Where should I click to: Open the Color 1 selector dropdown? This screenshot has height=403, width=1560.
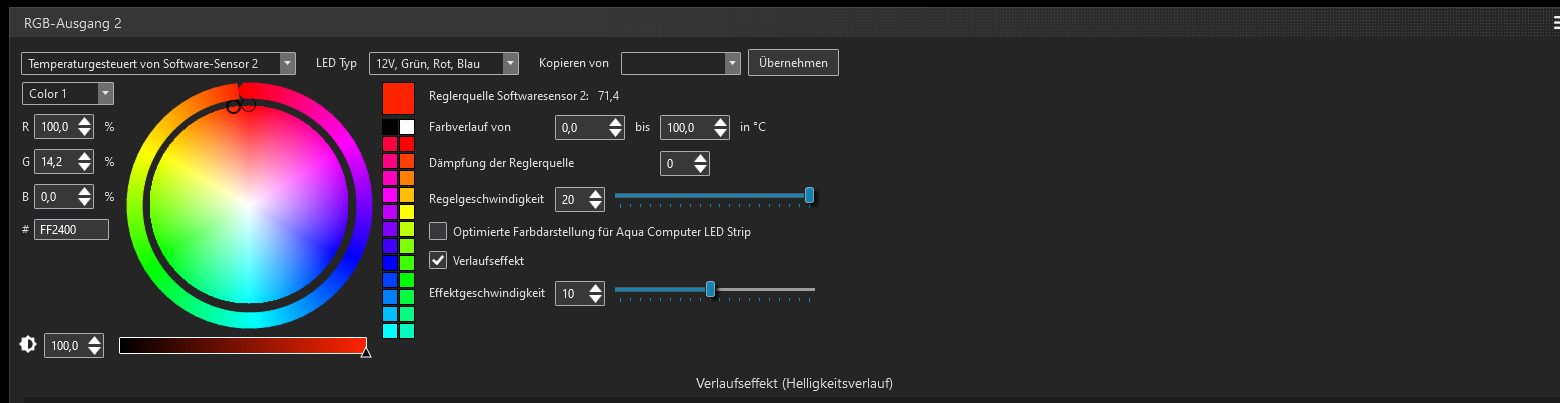click(68, 93)
